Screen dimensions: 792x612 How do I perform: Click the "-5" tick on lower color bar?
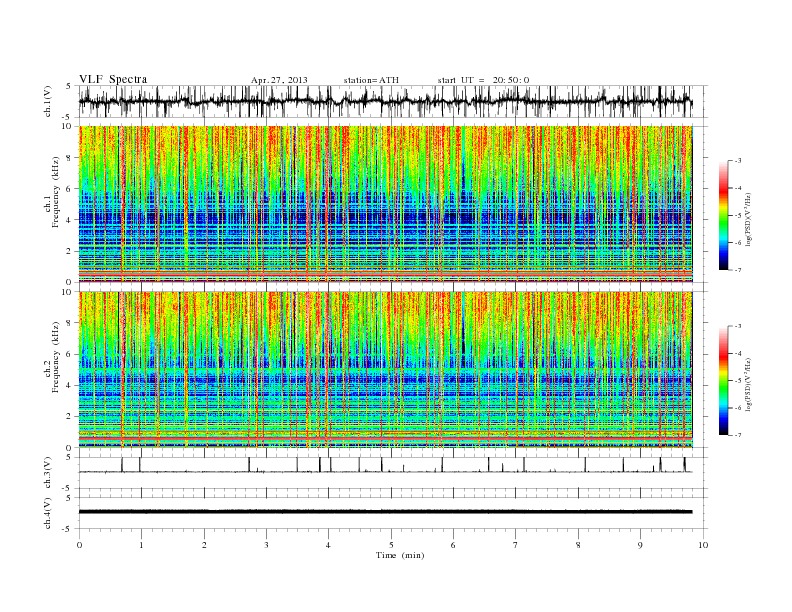coord(737,381)
